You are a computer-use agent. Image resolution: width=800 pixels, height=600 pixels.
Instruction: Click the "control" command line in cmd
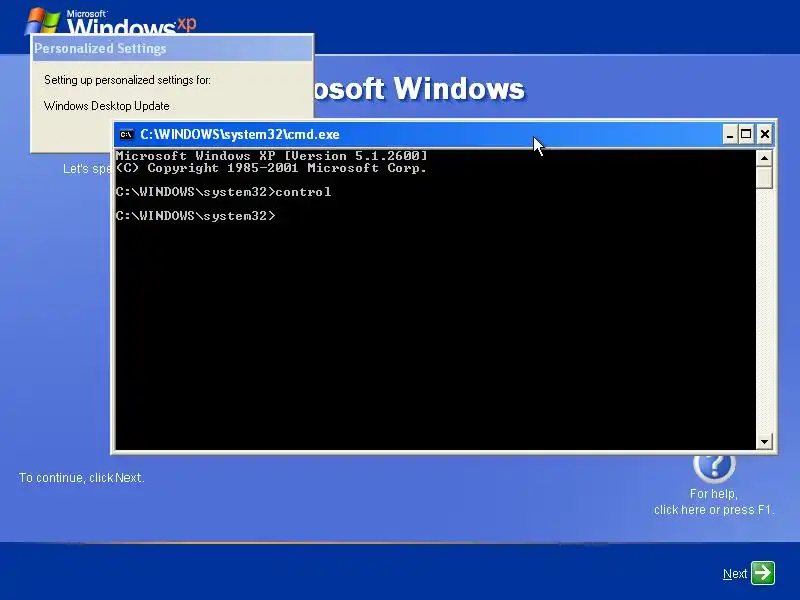pos(223,192)
